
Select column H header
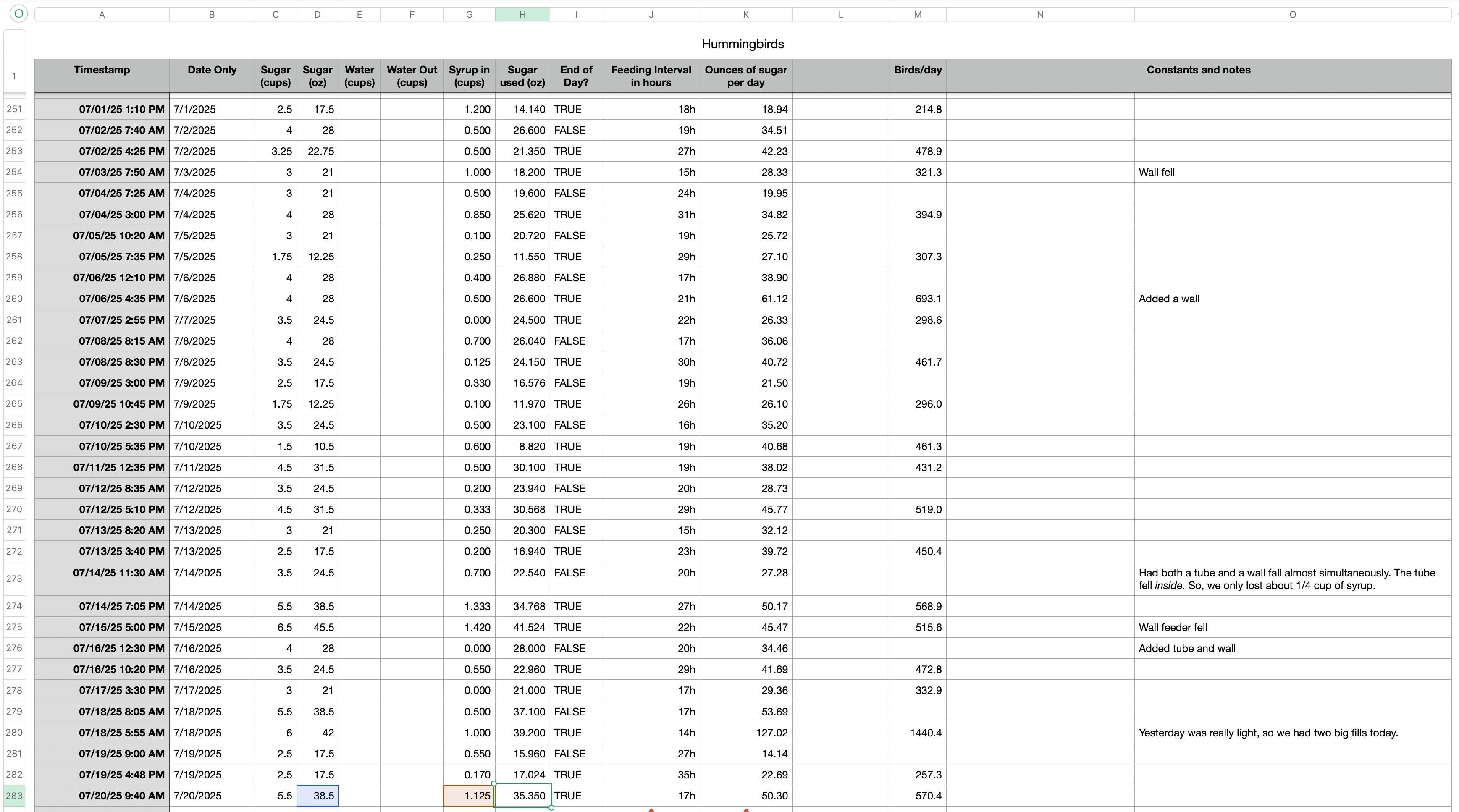pyautogui.click(x=522, y=15)
